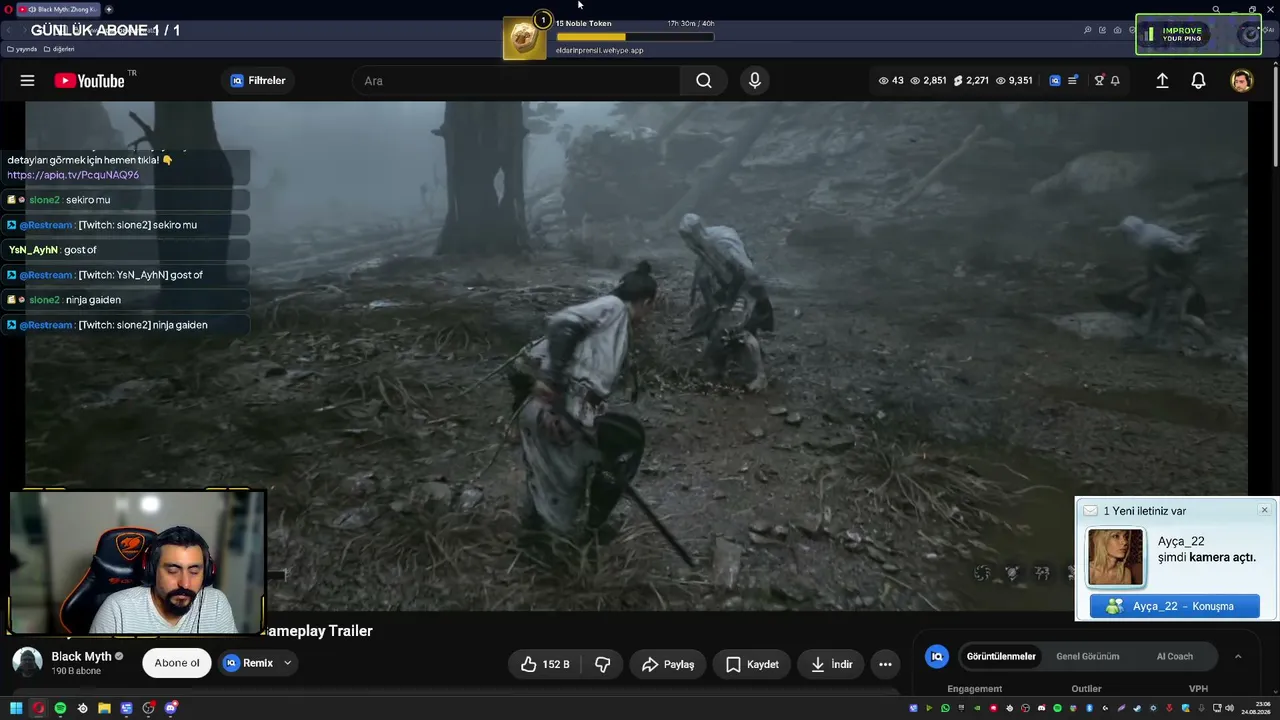The height and width of the screenshot is (720, 1280).
Task: Close the '1 Yeni iletiniz var' popup
Action: tap(1264, 510)
